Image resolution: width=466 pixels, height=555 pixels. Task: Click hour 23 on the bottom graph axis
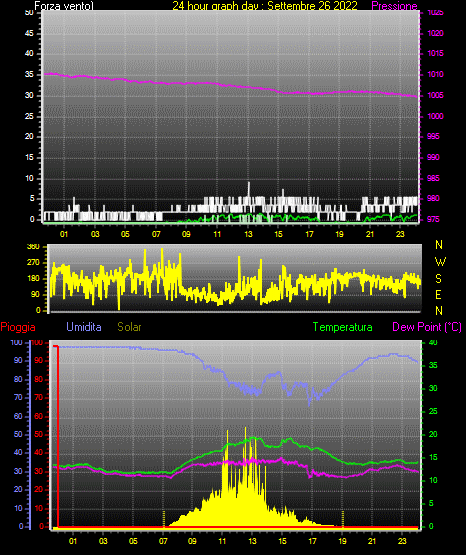(x=402, y=541)
